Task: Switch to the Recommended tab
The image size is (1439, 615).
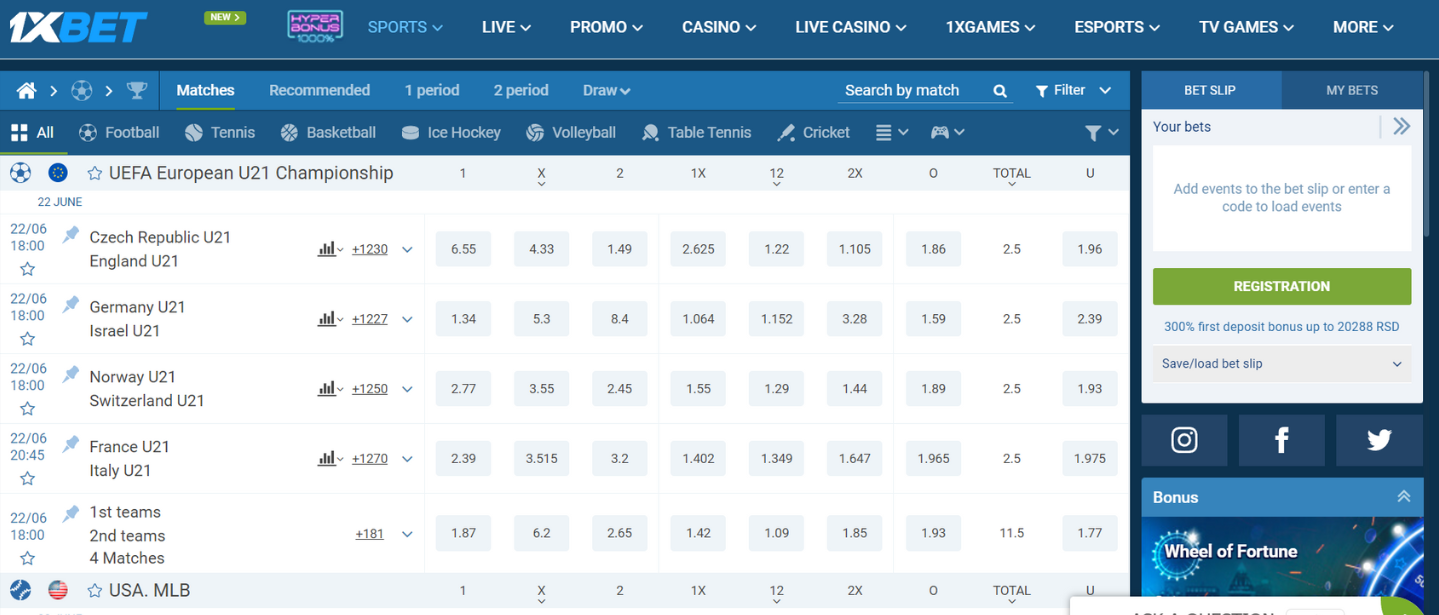Action: (x=319, y=91)
